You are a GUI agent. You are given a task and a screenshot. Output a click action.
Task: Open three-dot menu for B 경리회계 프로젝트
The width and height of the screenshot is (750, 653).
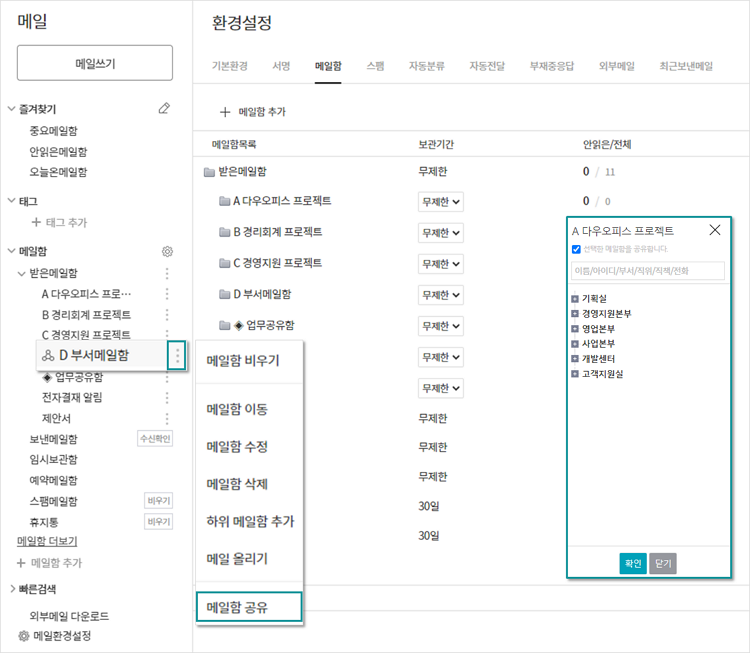167,314
